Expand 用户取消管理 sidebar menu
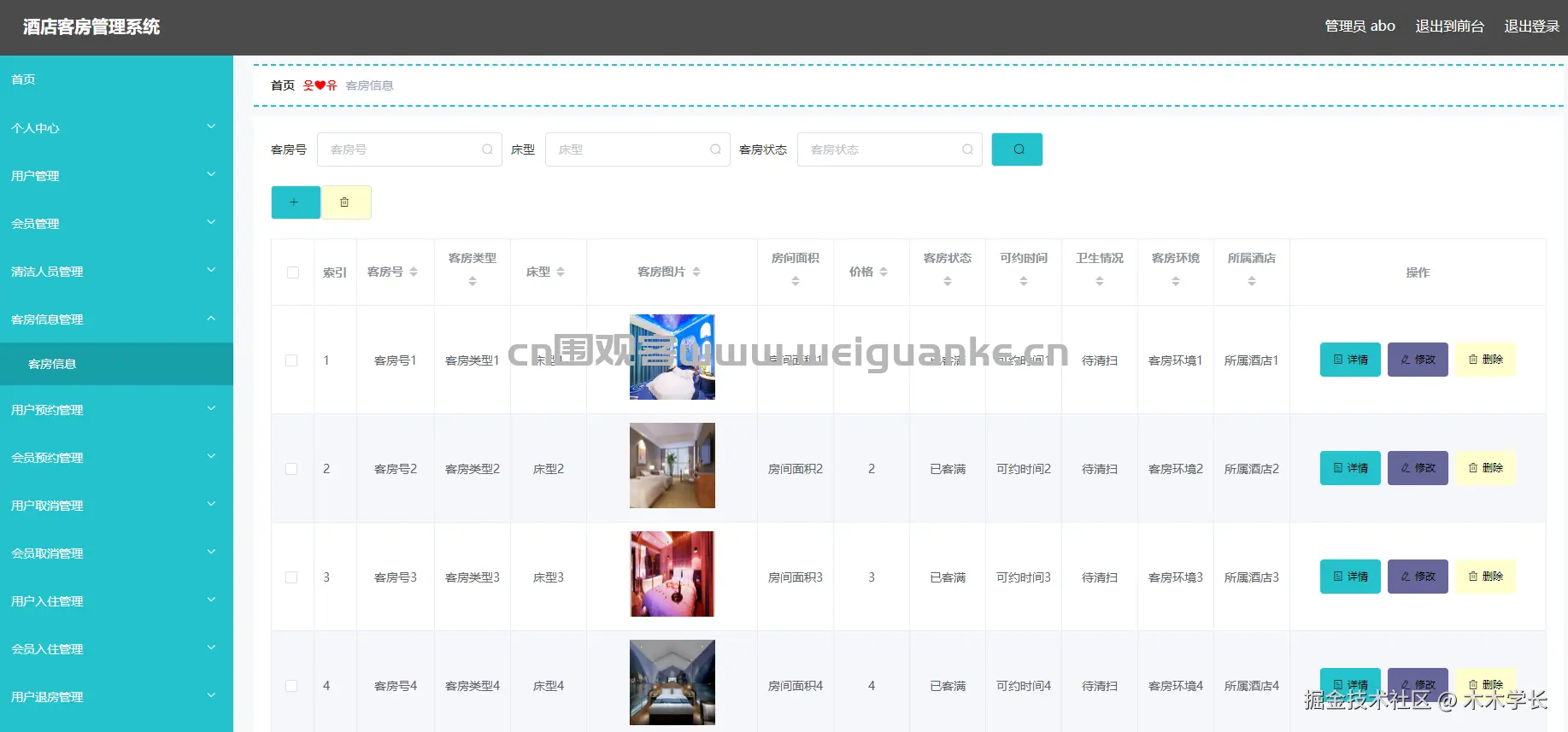Viewport: 1568px width, 732px height. point(116,505)
